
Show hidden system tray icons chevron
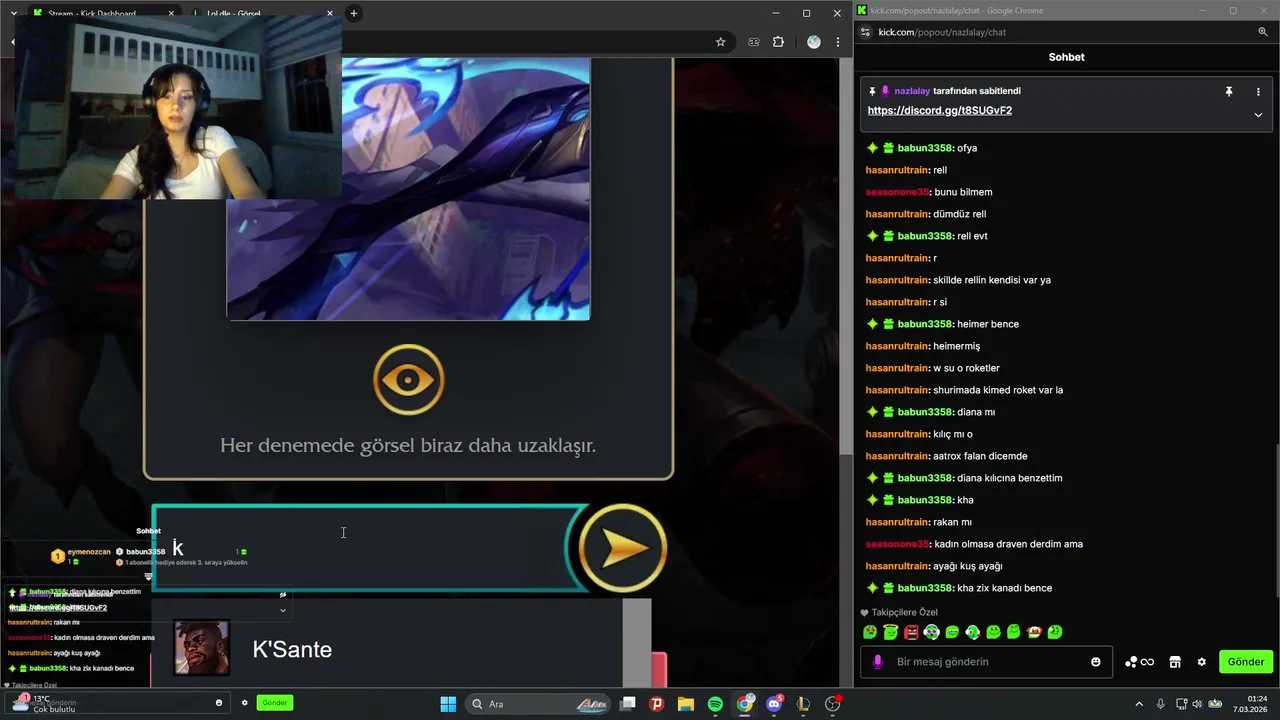click(x=1139, y=704)
